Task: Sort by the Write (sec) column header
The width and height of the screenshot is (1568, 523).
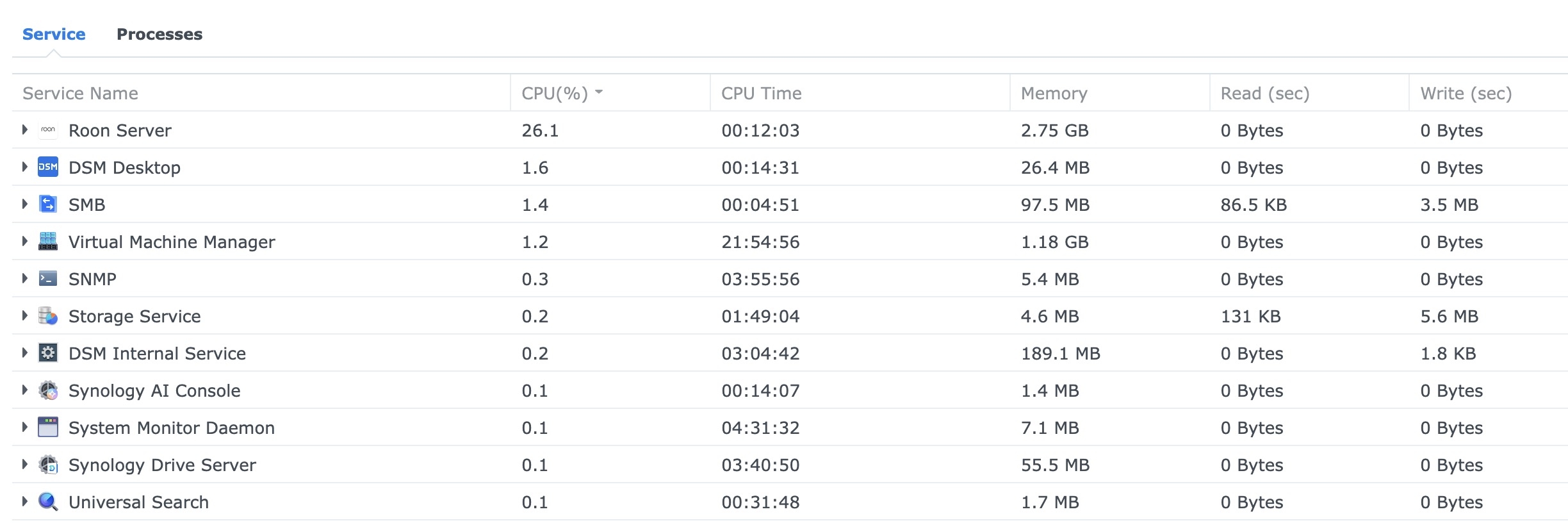Action: [1466, 94]
